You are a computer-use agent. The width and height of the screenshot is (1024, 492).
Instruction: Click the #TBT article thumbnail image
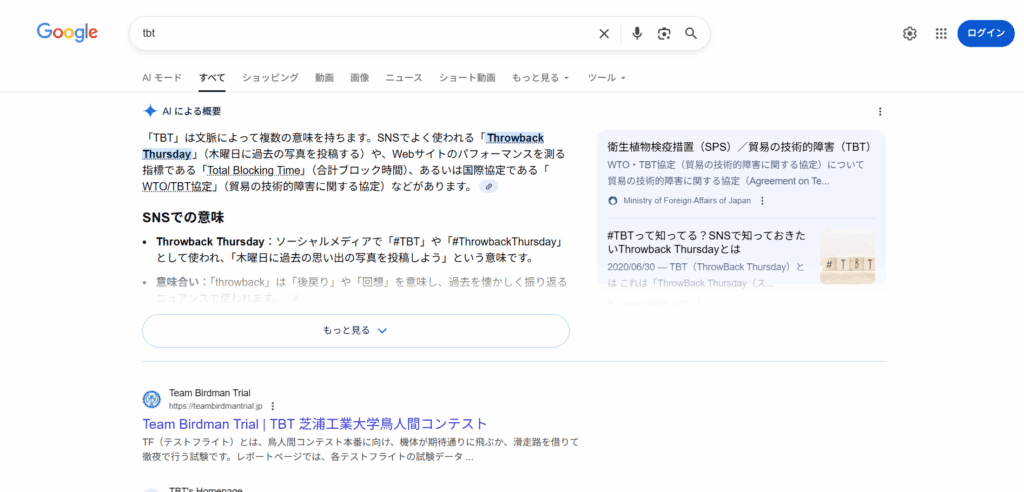pyautogui.click(x=846, y=259)
